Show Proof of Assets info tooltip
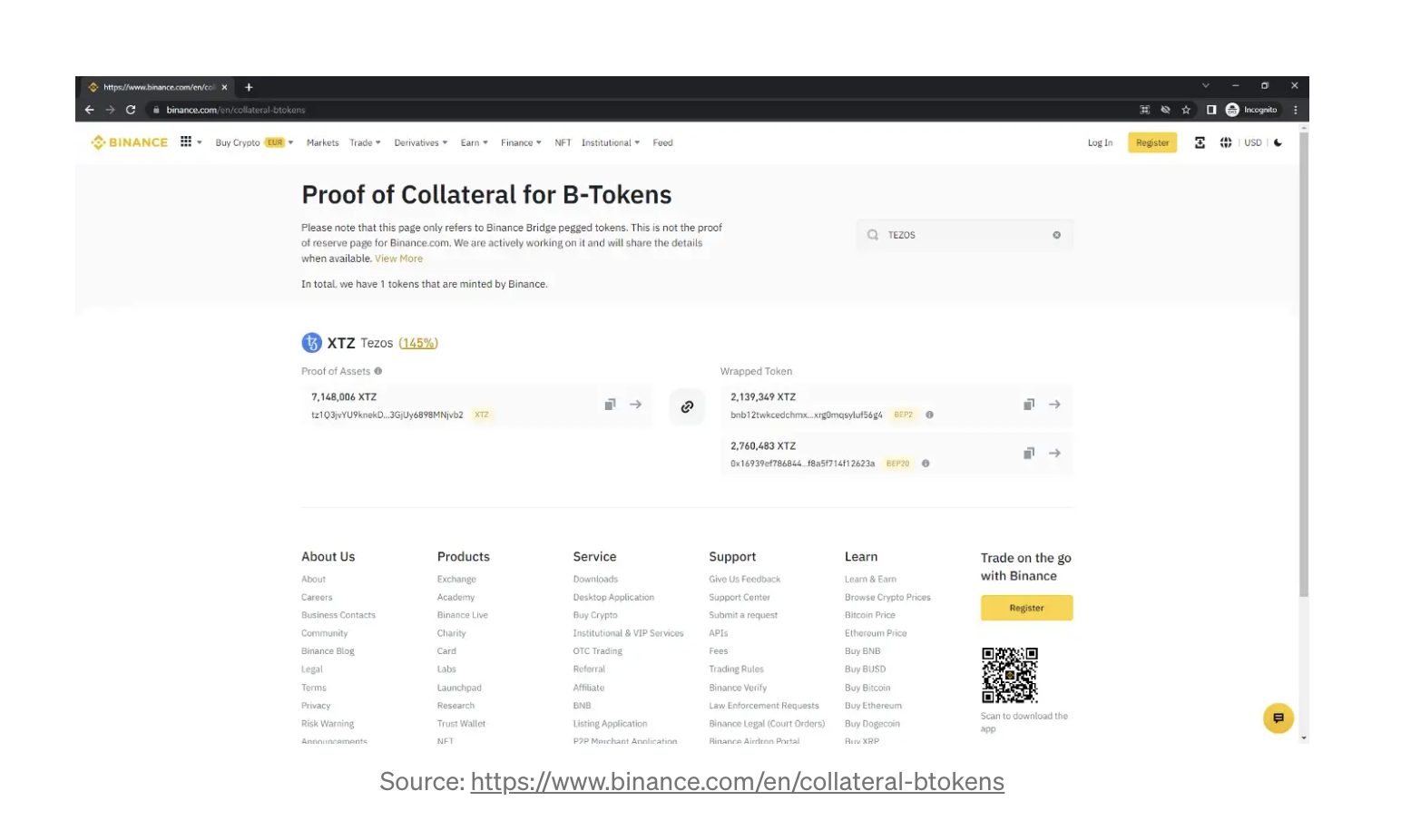The width and height of the screenshot is (1401, 840). coord(378,371)
